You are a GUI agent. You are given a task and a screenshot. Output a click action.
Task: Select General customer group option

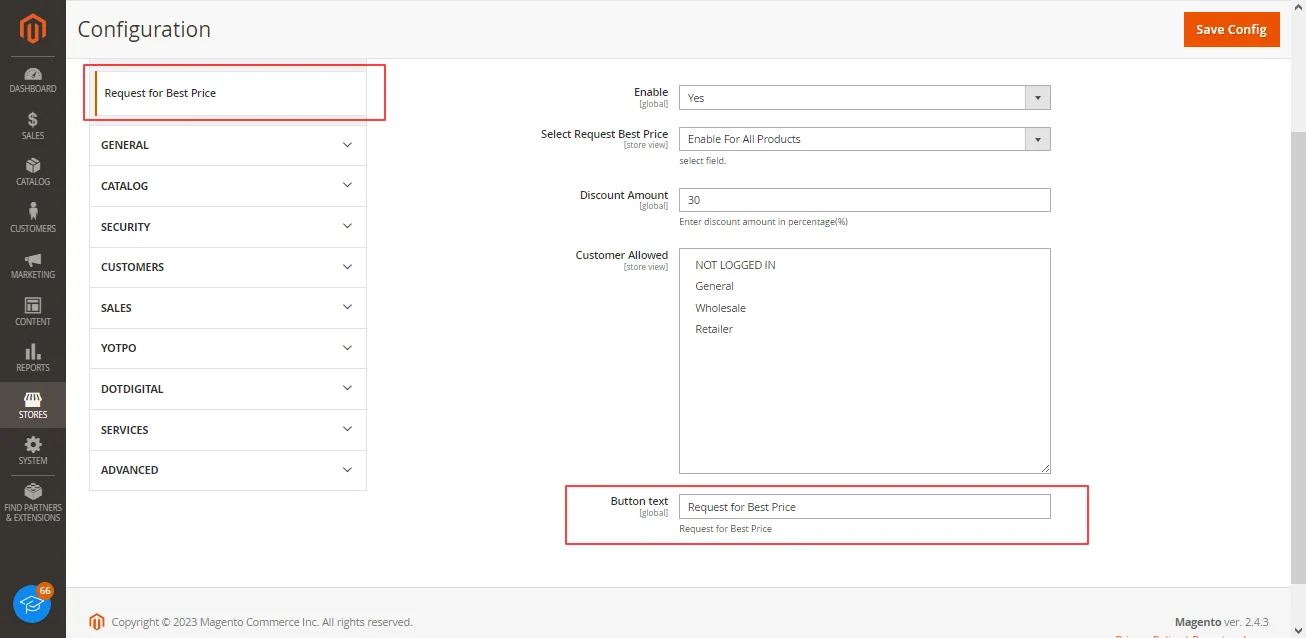[714, 286]
